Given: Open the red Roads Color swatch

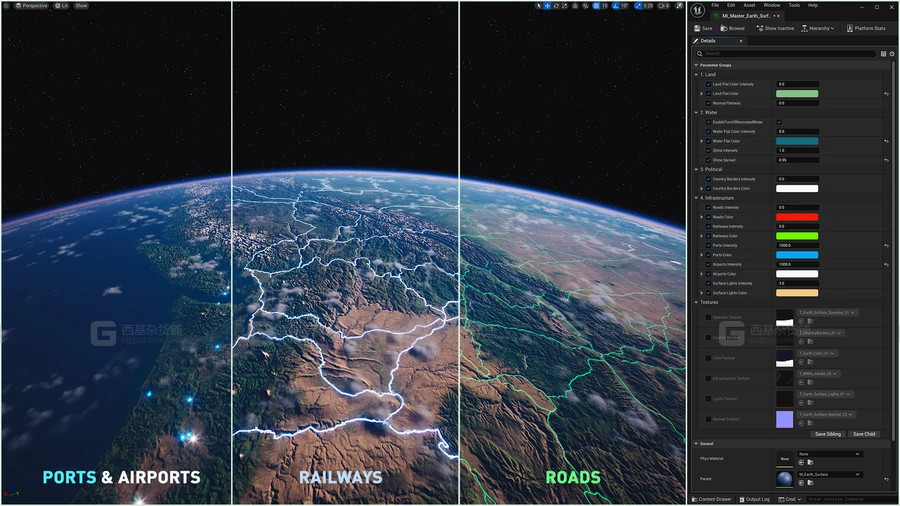Looking at the screenshot, I should click(x=797, y=217).
